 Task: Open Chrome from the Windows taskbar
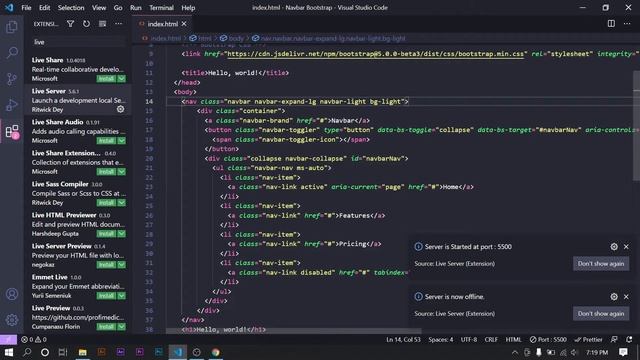click(216, 352)
